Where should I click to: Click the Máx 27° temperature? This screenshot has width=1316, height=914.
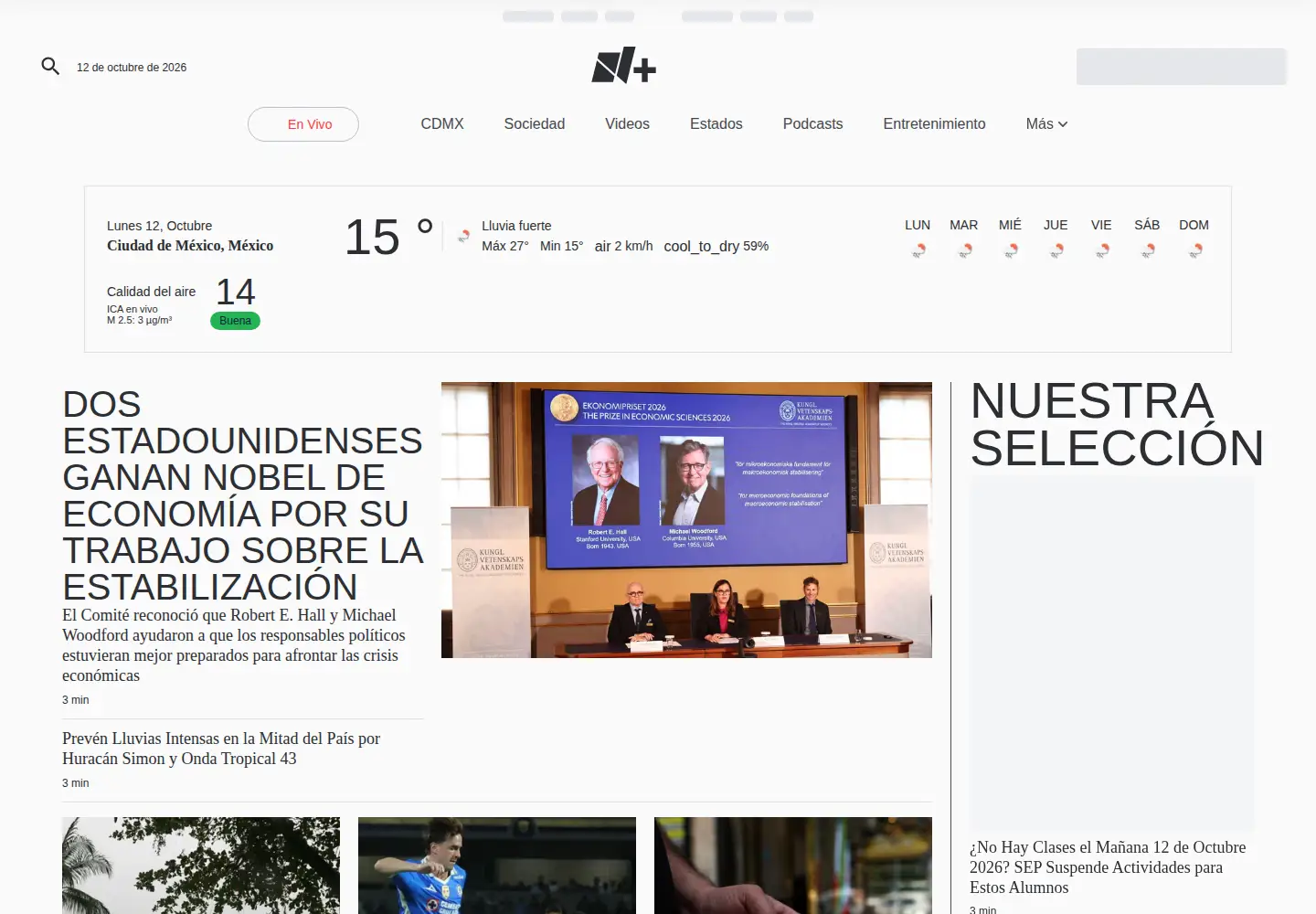coord(505,246)
